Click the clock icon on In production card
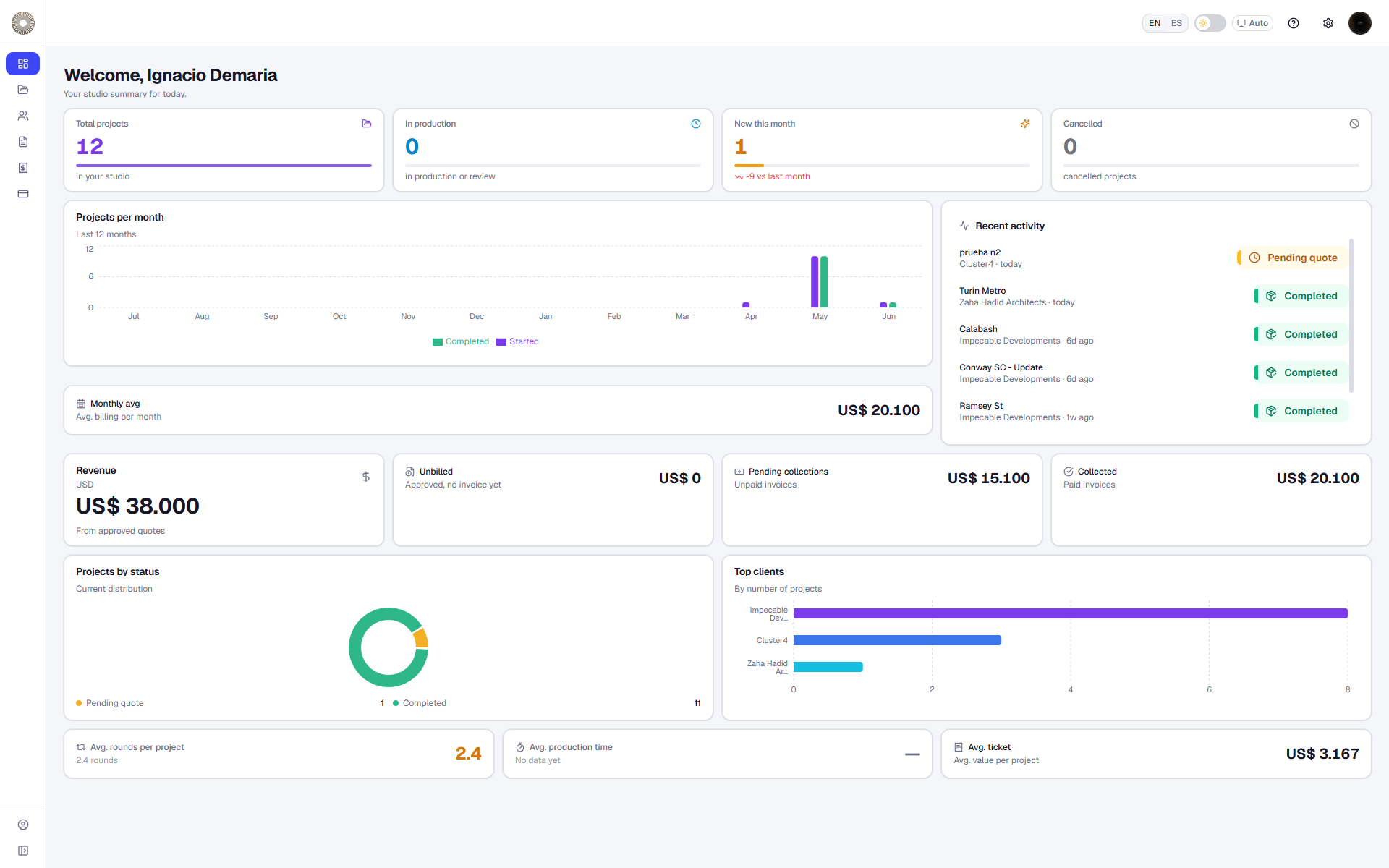The image size is (1389, 868). pos(696,124)
